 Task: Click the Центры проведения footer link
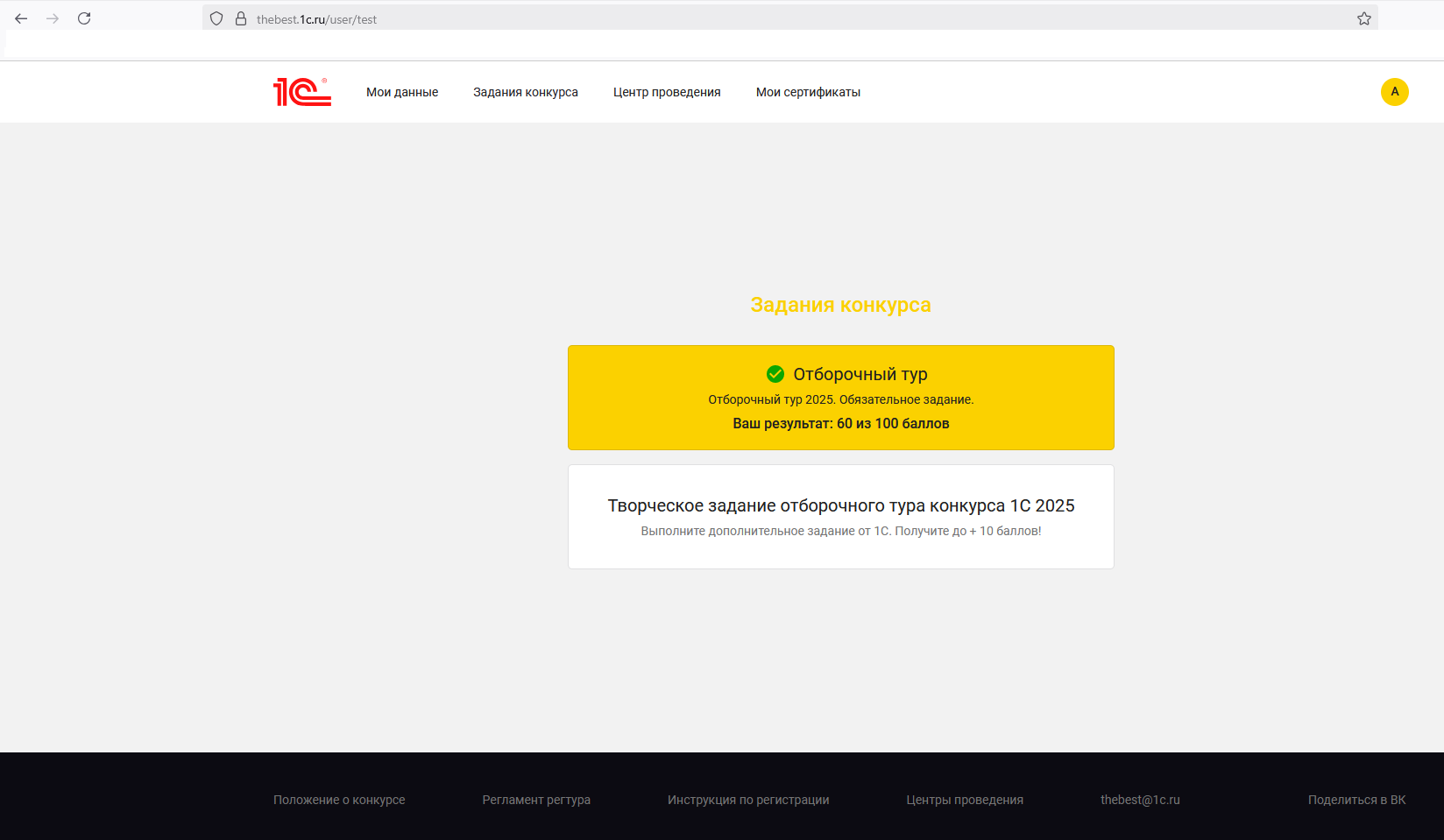point(965,800)
